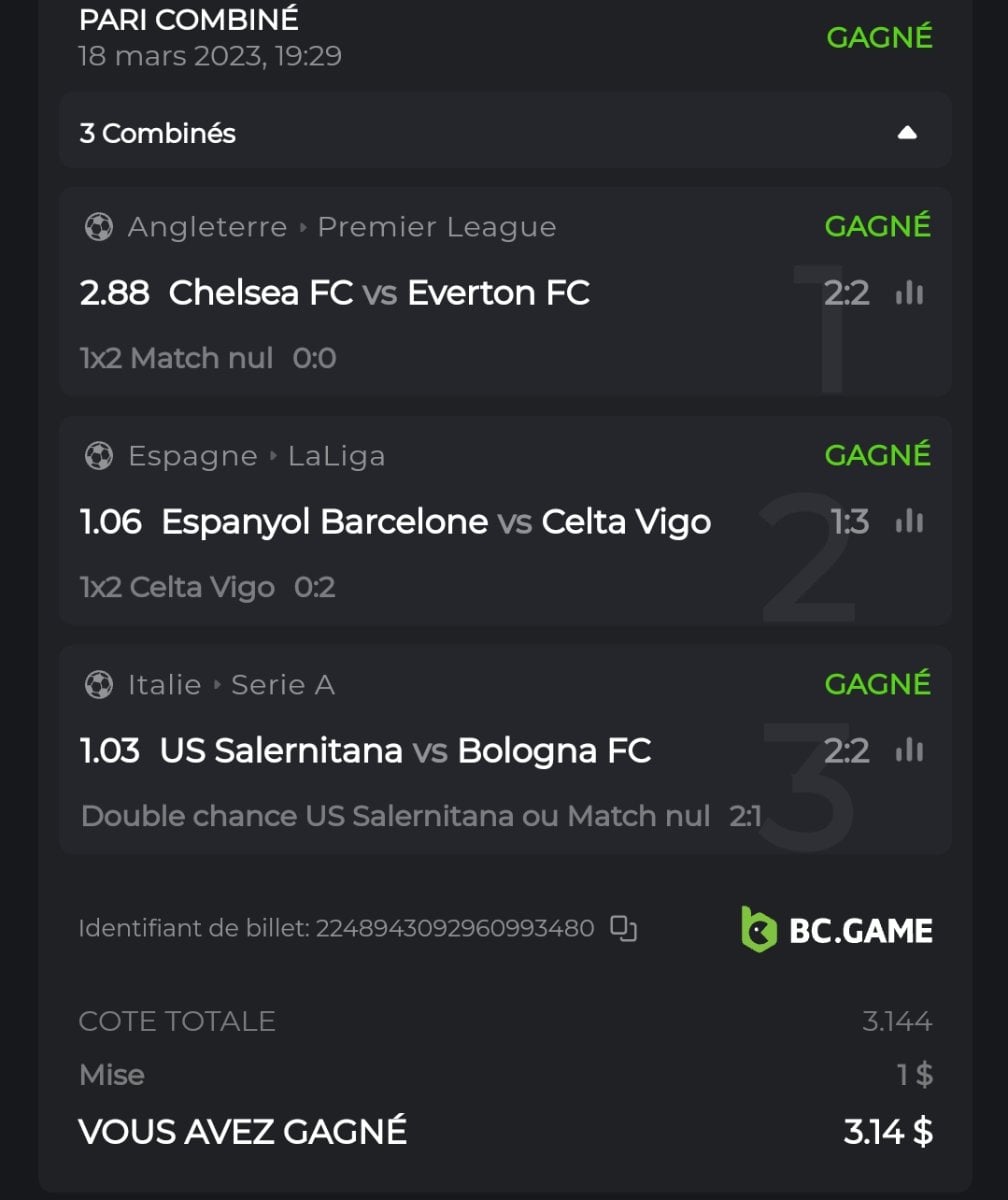Open Premier League competition link
Viewport: 1008px width, 1200px height.
436,227
